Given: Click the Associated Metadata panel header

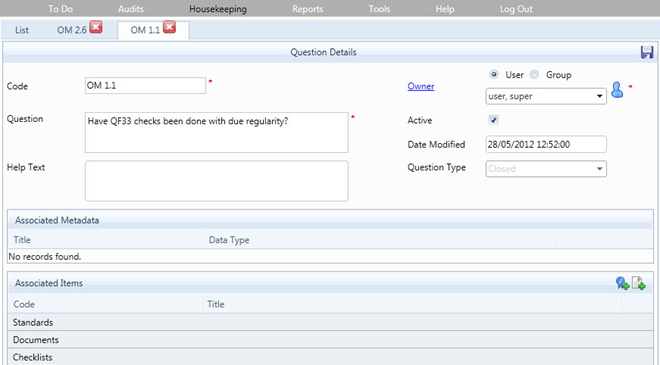Looking at the screenshot, I should (x=330, y=220).
